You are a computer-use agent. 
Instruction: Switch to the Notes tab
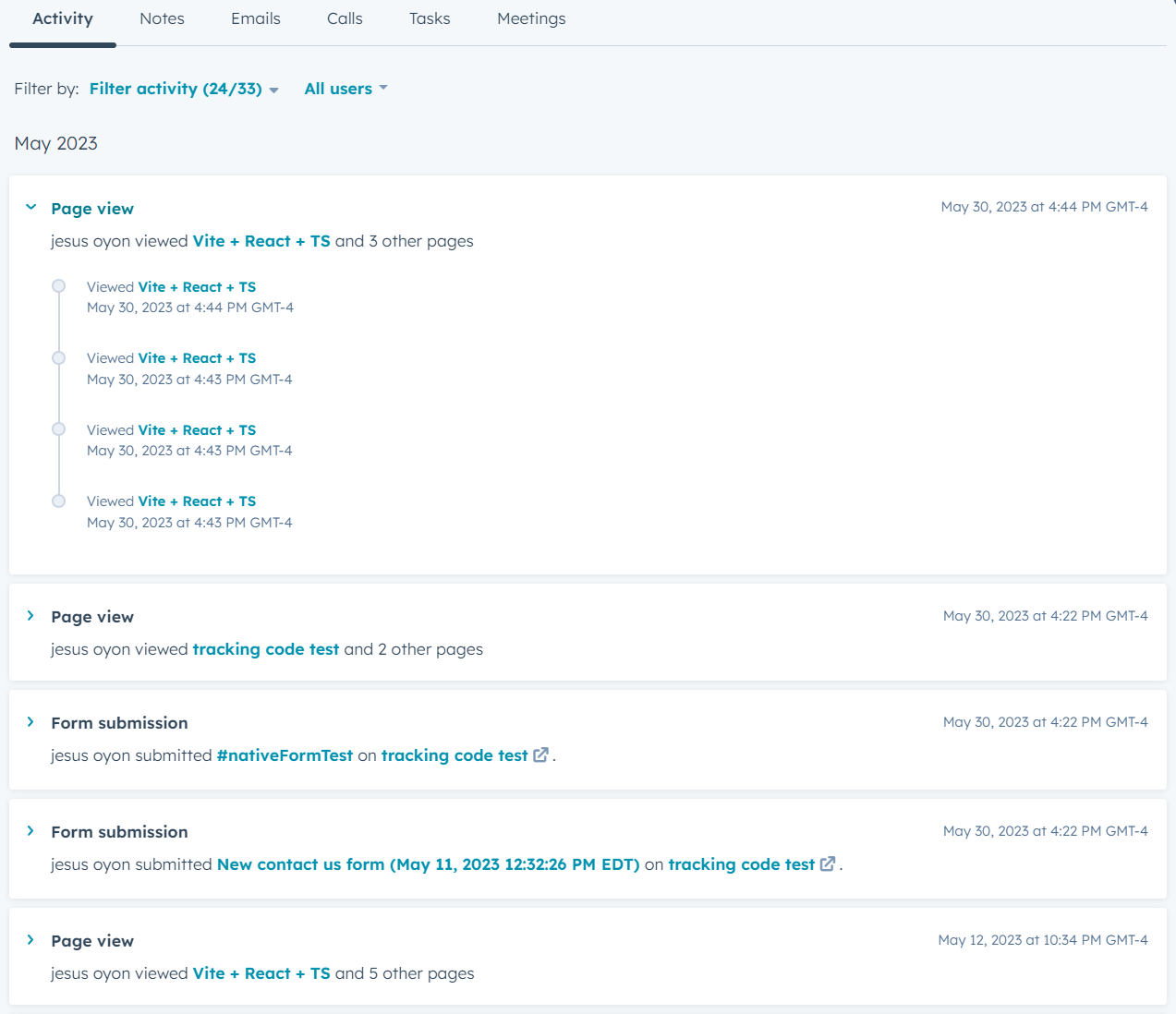tap(162, 18)
